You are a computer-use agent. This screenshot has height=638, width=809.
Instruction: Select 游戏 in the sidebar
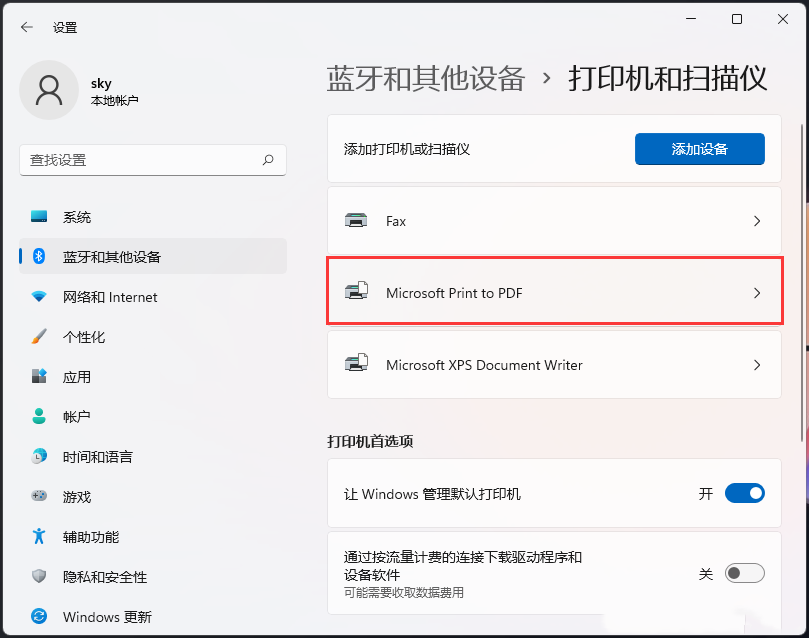[76, 496]
